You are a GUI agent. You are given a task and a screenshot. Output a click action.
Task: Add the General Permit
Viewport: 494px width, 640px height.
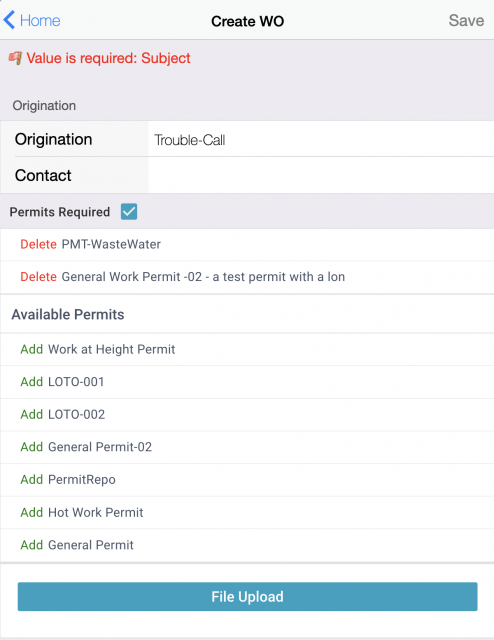tap(31, 545)
